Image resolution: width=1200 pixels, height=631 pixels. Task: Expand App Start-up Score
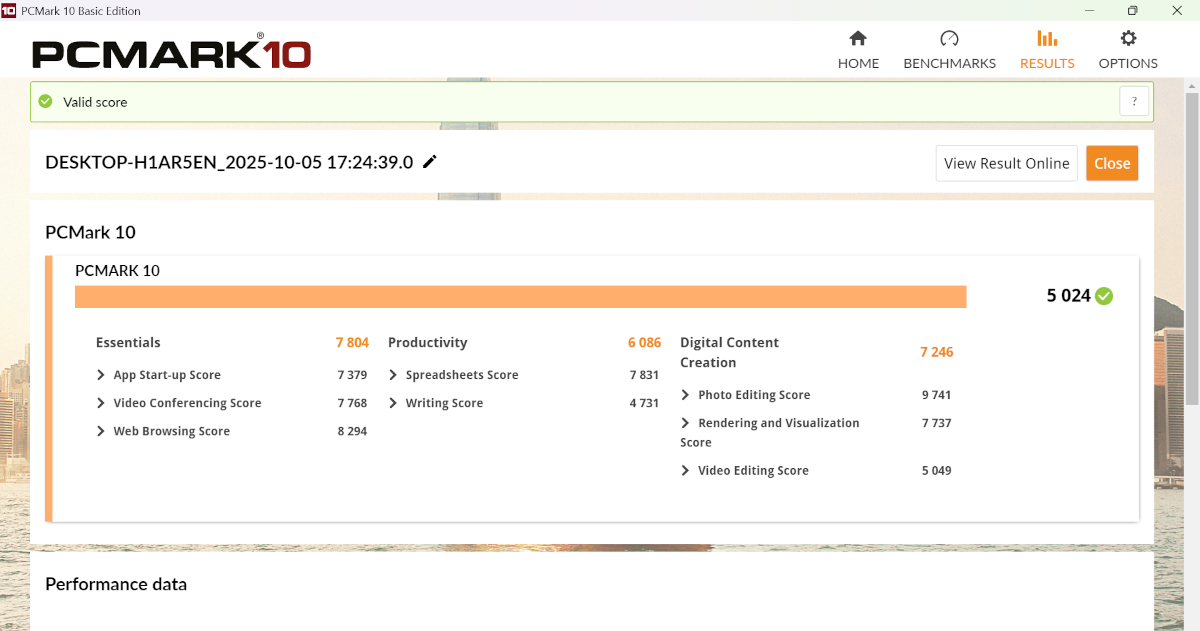tap(101, 375)
